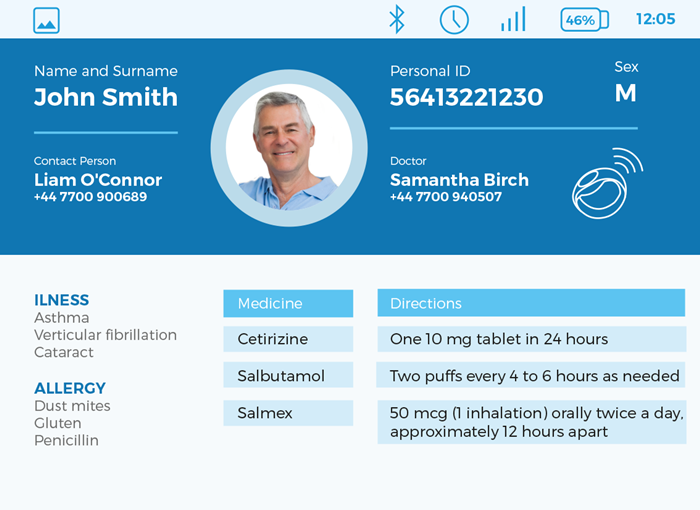Open John Smith's profile photo
The width and height of the screenshot is (700, 510).
[289, 148]
